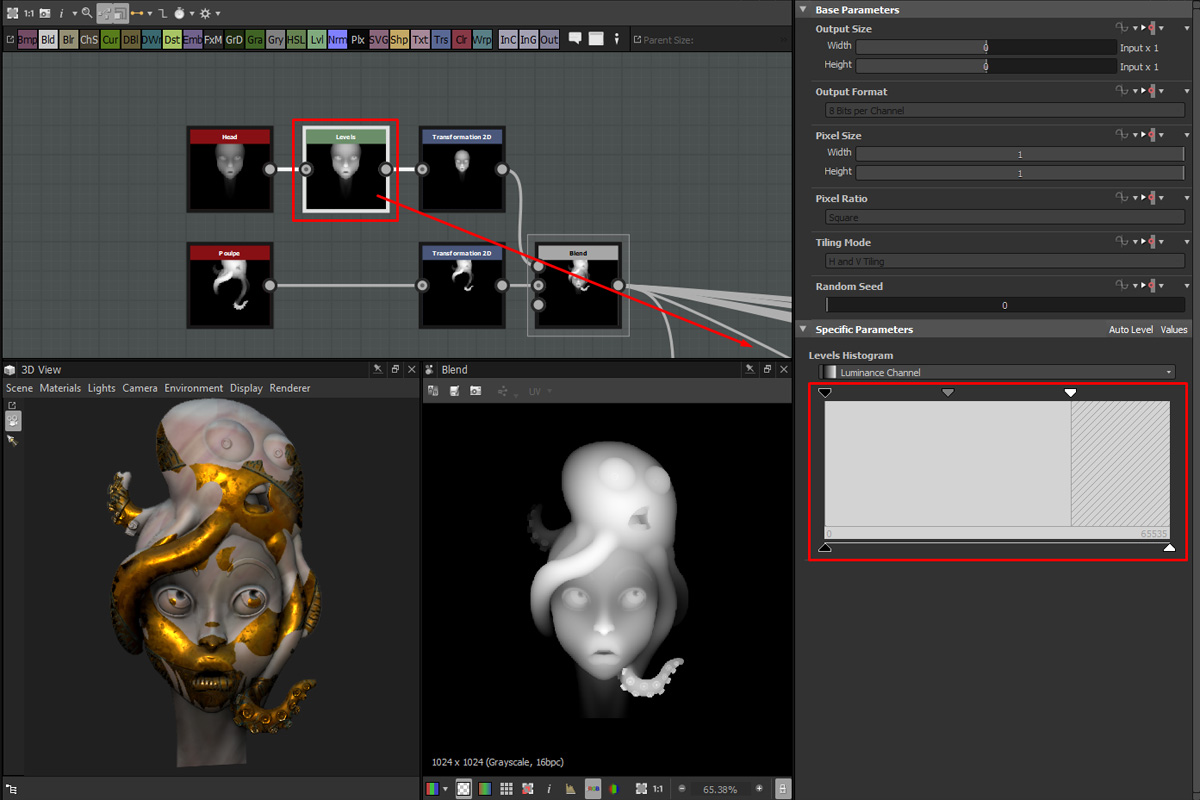
Task: Toggle the pin on the 3D View panel
Action: pyautogui.click(x=377, y=369)
